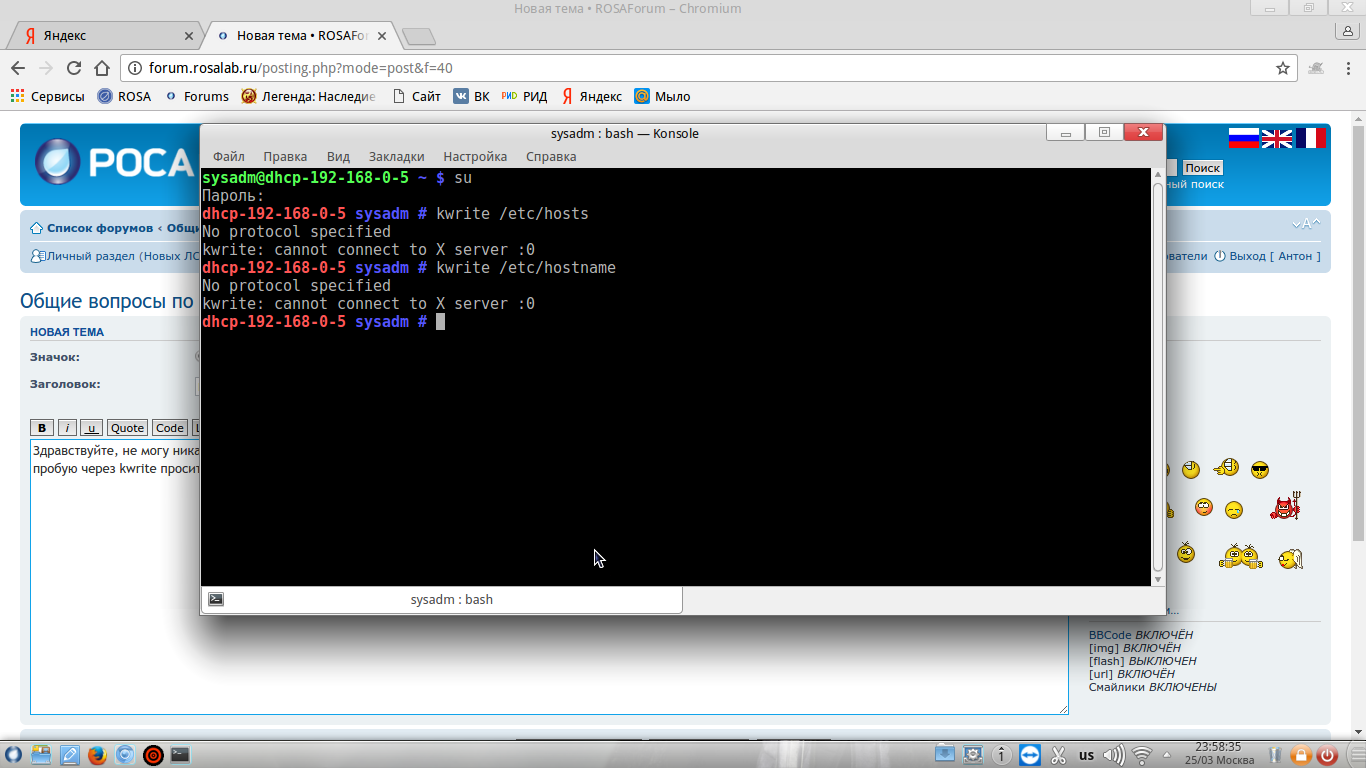Open the Forums bookmark
Viewport: 1366px width, 768px height.
pyautogui.click(x=196, y=97)
